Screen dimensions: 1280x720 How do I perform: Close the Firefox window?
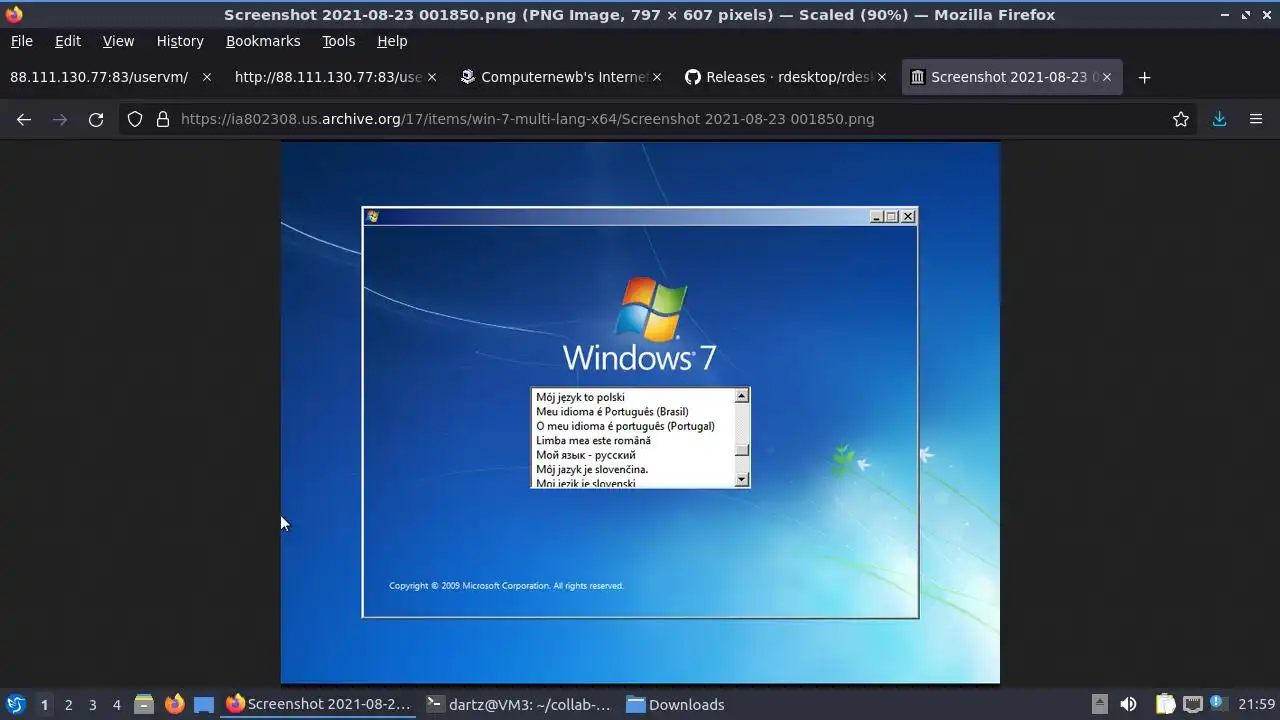[1266, 15]
